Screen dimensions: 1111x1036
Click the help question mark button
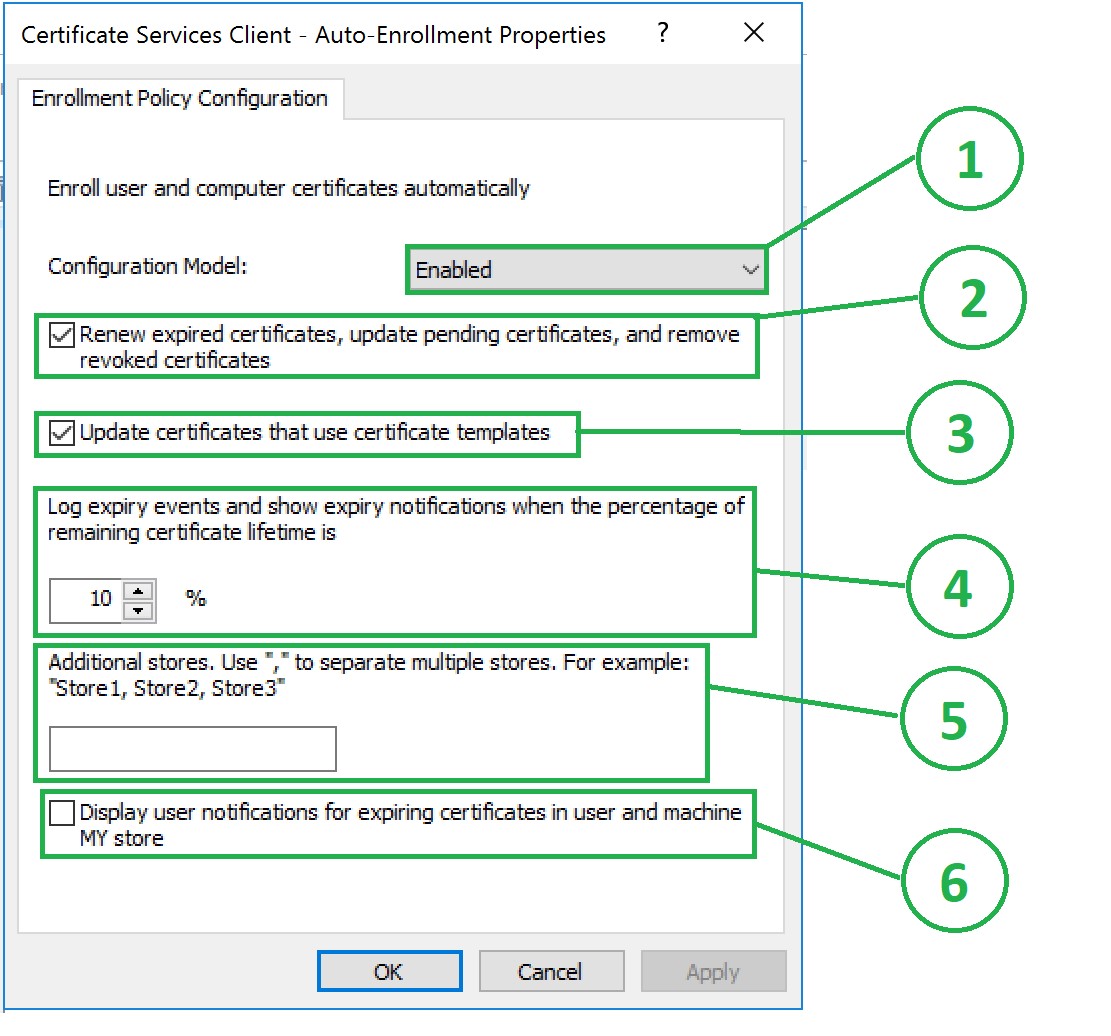click(x=662, y=33)
